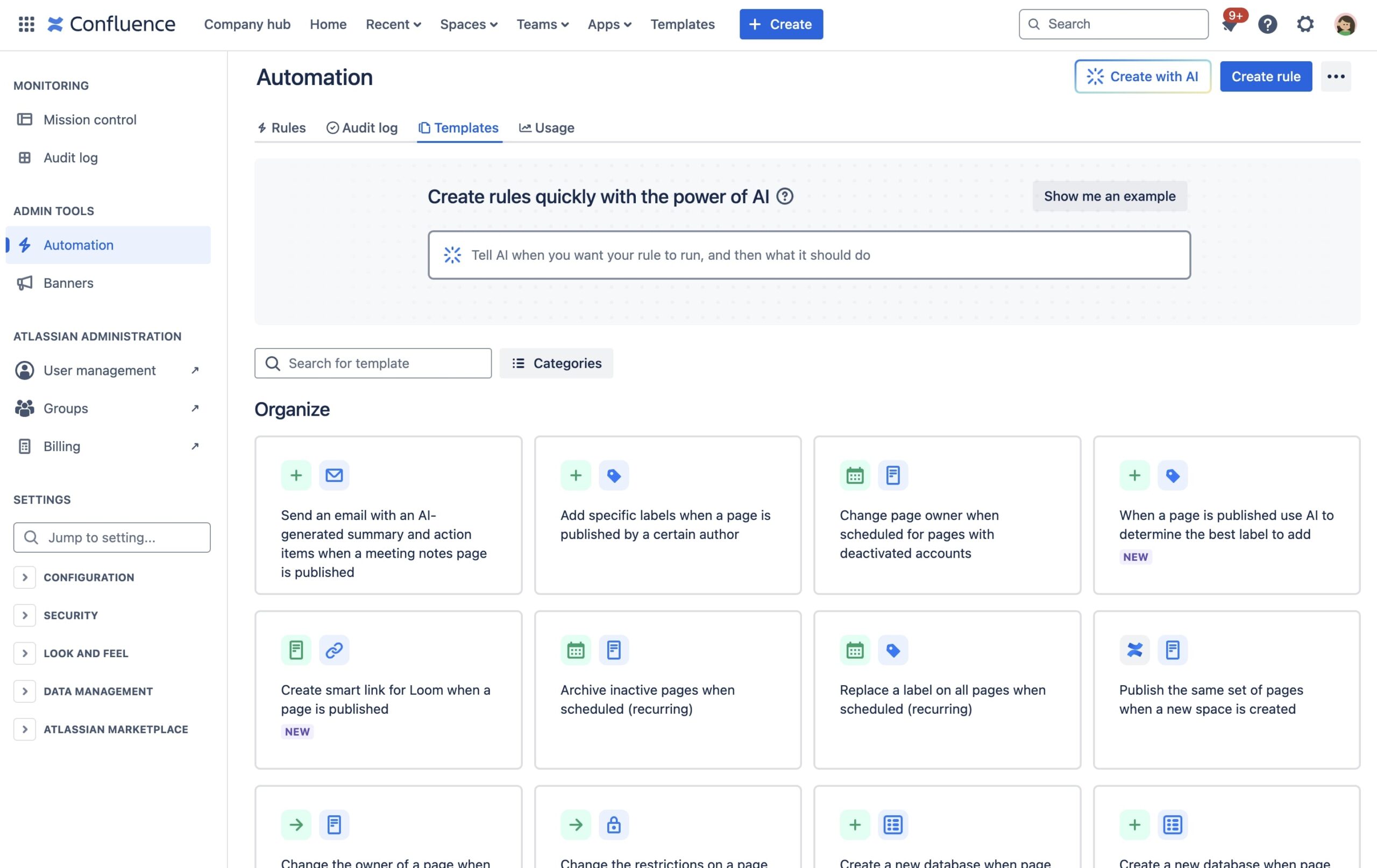Click the blue Create button
This screenshot has height=868, width=1377.
[781, 24]
